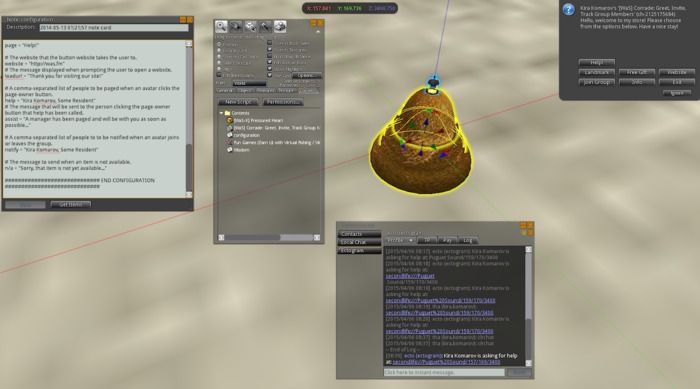Click the Landmark button in dialog
The width and height of the screenshot is (700, 389).
point(597,72)
